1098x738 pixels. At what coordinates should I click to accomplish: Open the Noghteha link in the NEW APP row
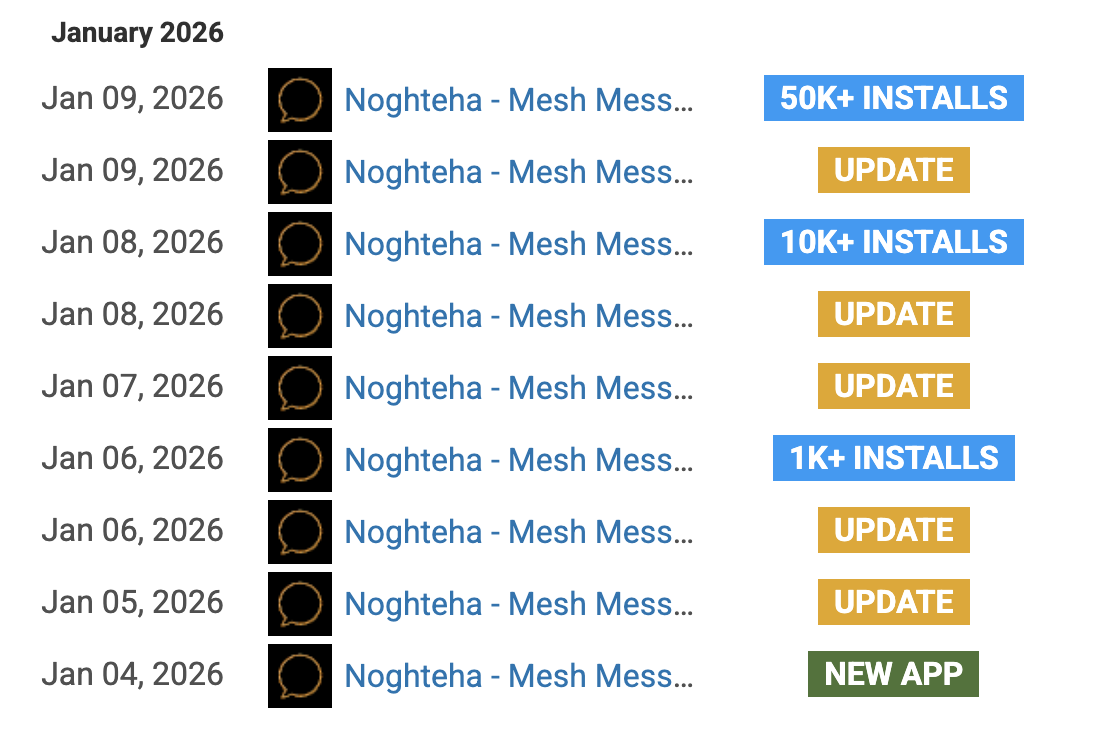pos(518,675)
